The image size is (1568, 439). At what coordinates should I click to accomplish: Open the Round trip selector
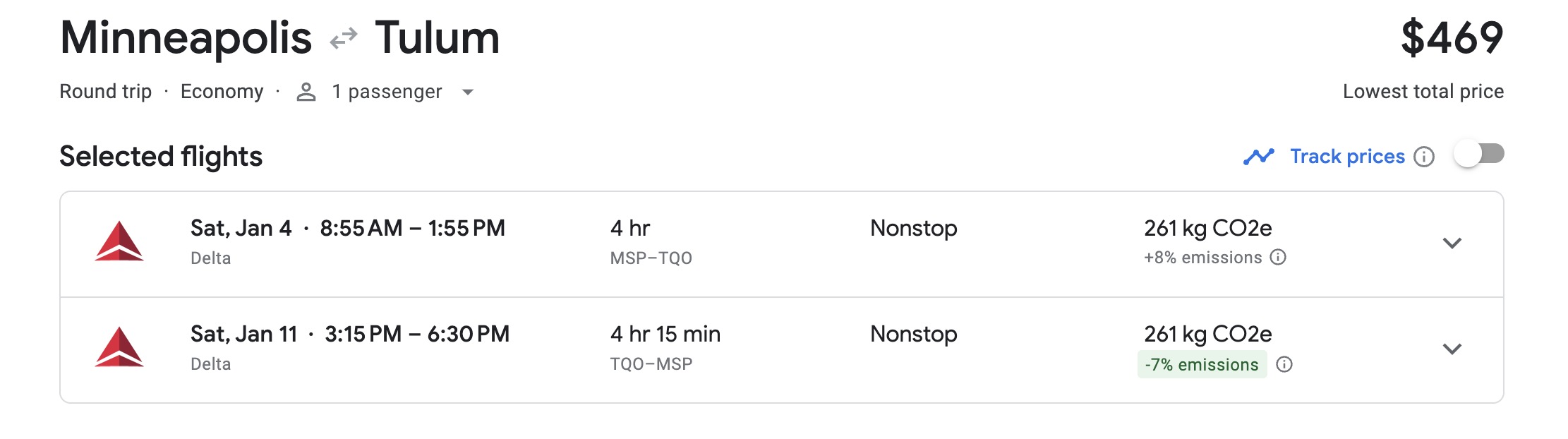point(106,91)
